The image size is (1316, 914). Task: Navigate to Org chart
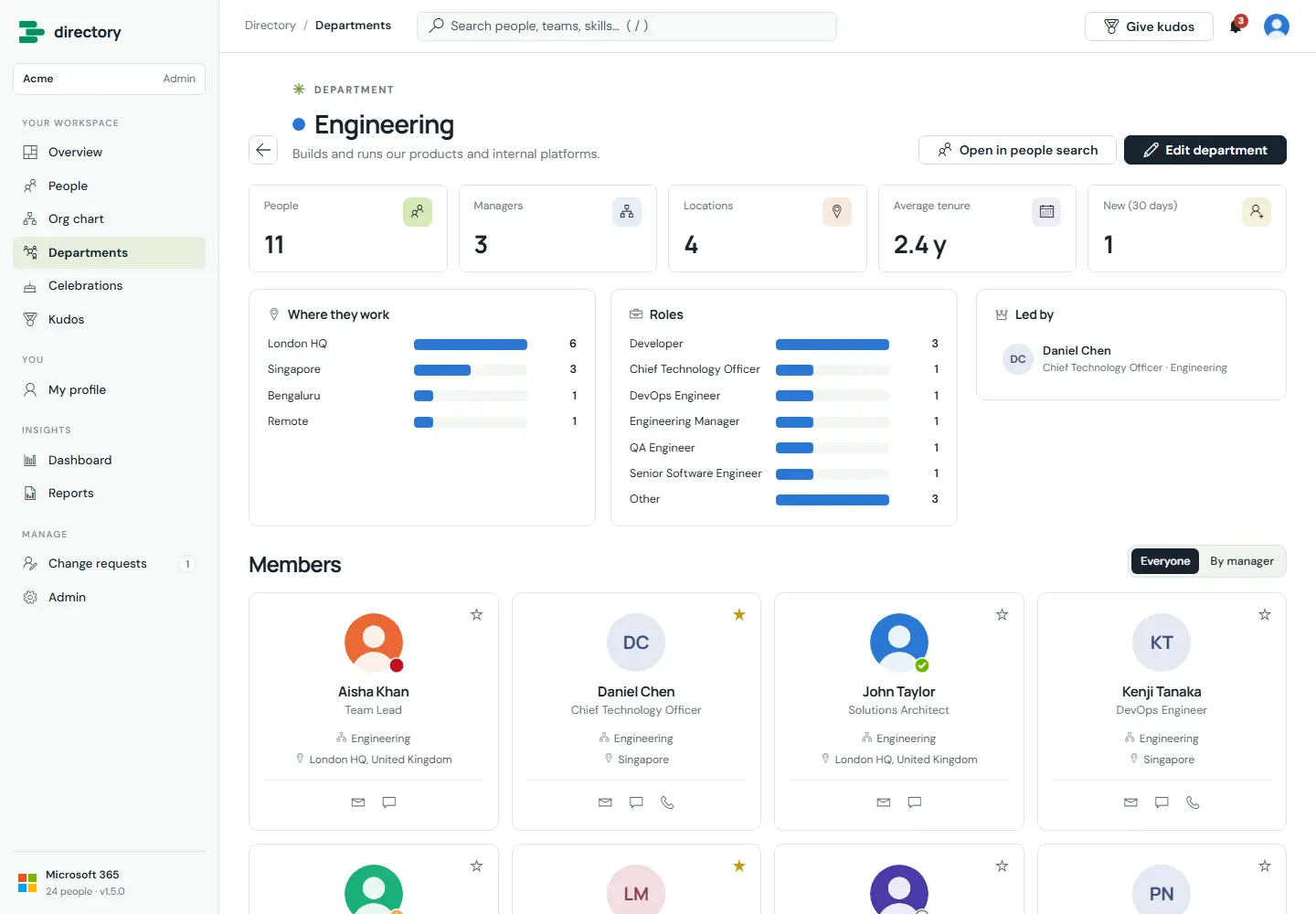coord(109,219)
